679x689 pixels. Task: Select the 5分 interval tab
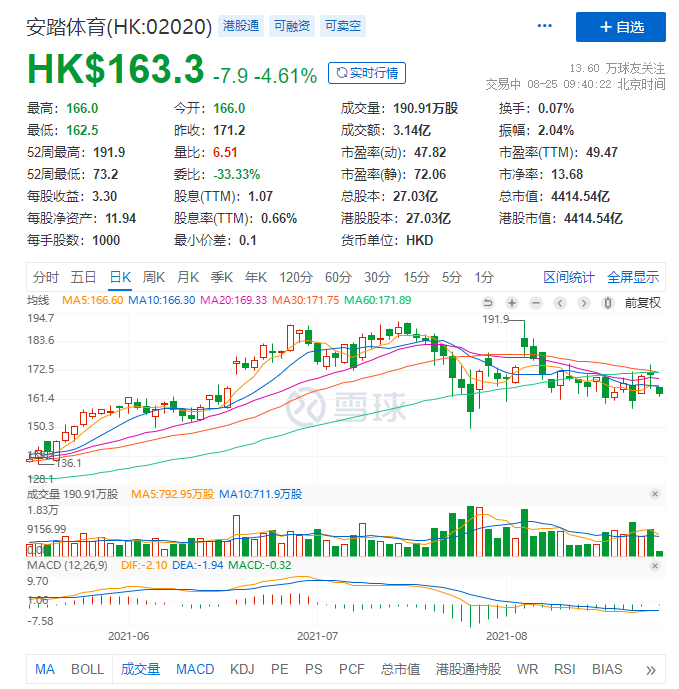coord(452,277)
